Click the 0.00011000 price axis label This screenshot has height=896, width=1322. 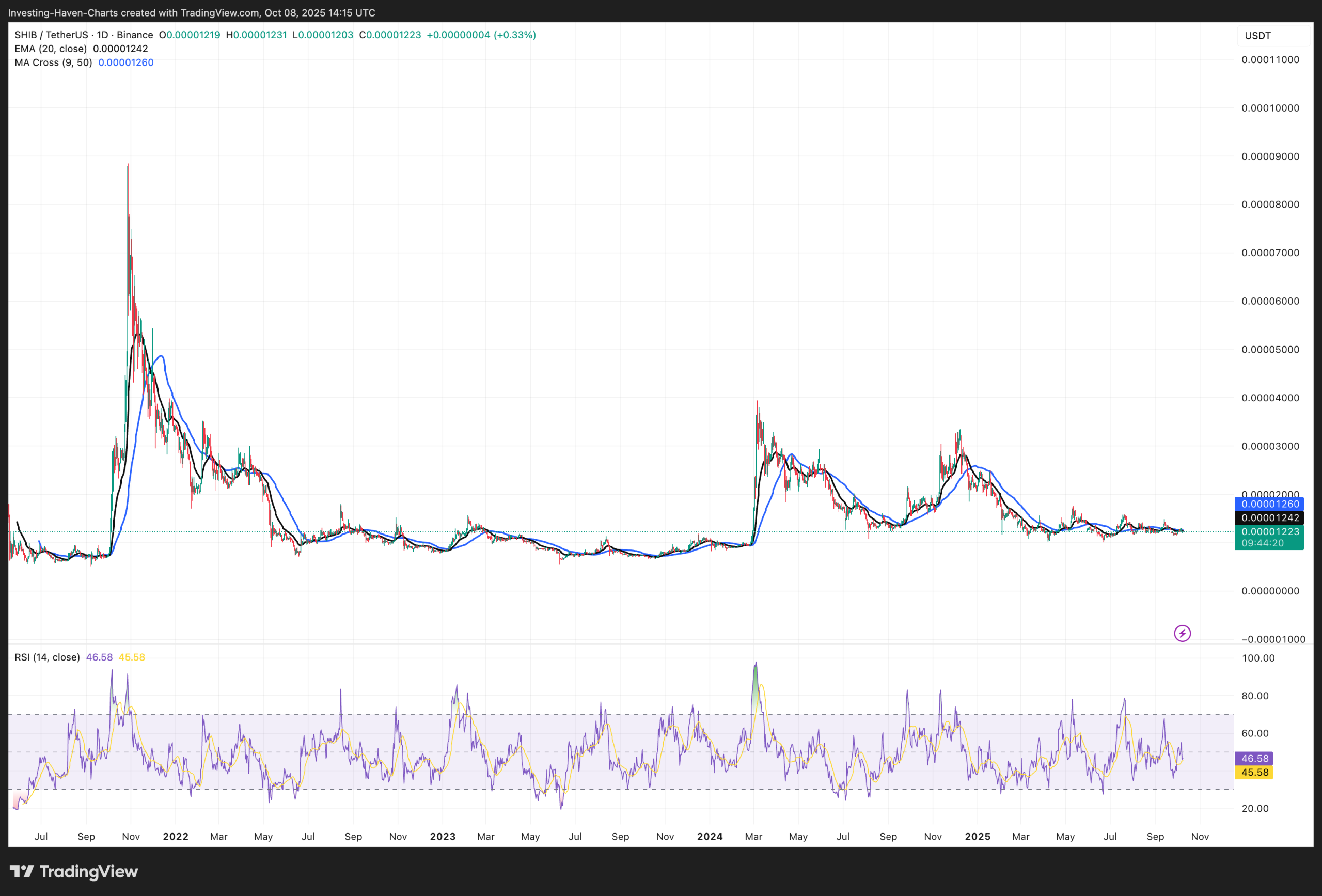[1270, 60]
